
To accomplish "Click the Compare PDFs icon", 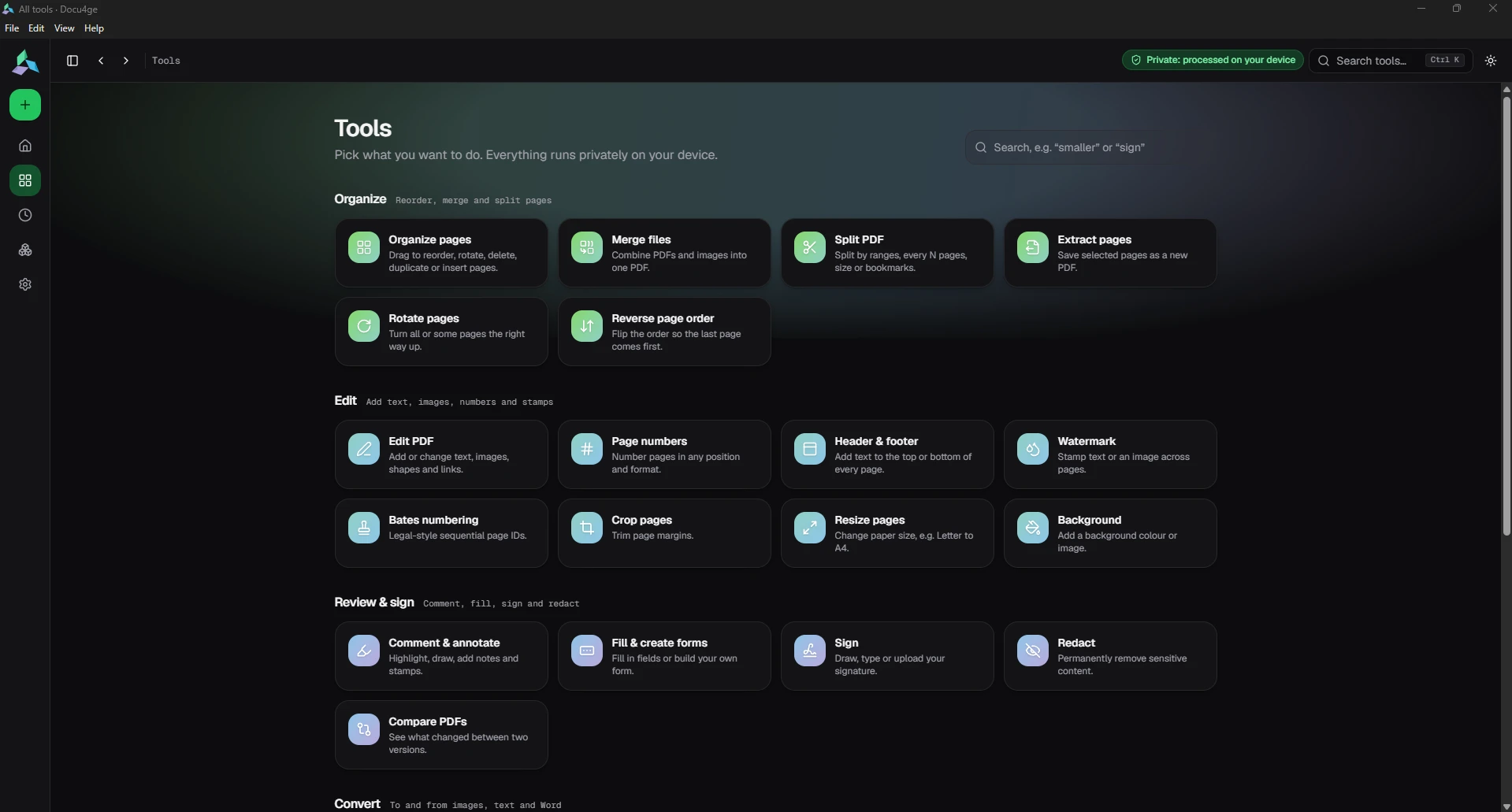I will pyautogui.click(x=364, y=729).
